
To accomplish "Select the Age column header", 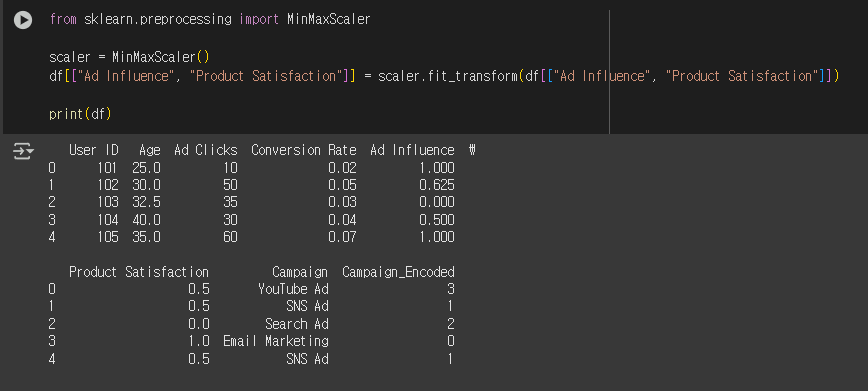I will point(149,150).
